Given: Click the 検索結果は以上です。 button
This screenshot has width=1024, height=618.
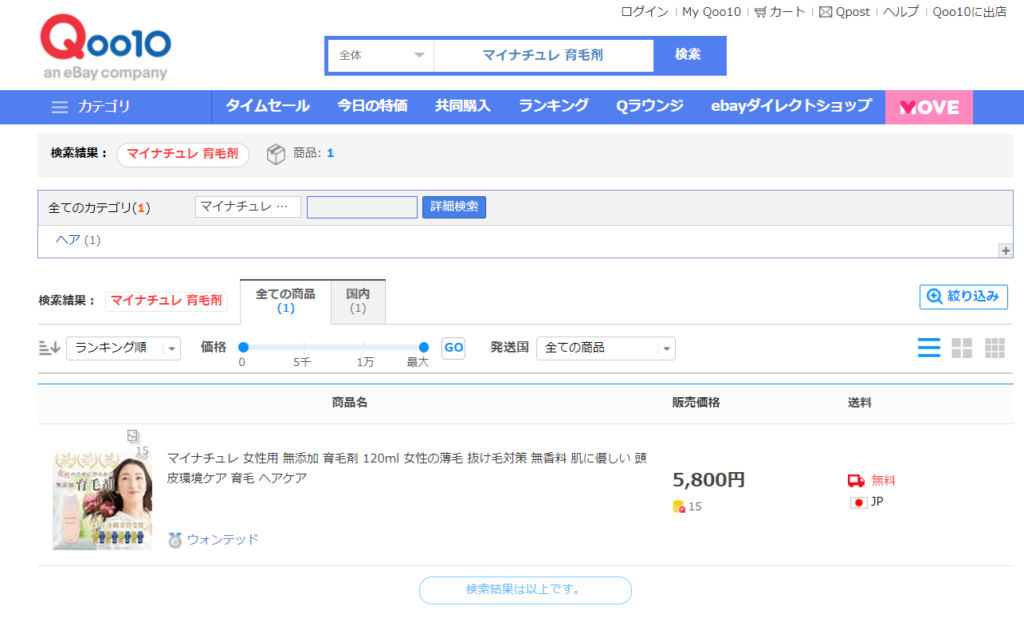Looking at the screenshot, I should click(525, 590).
